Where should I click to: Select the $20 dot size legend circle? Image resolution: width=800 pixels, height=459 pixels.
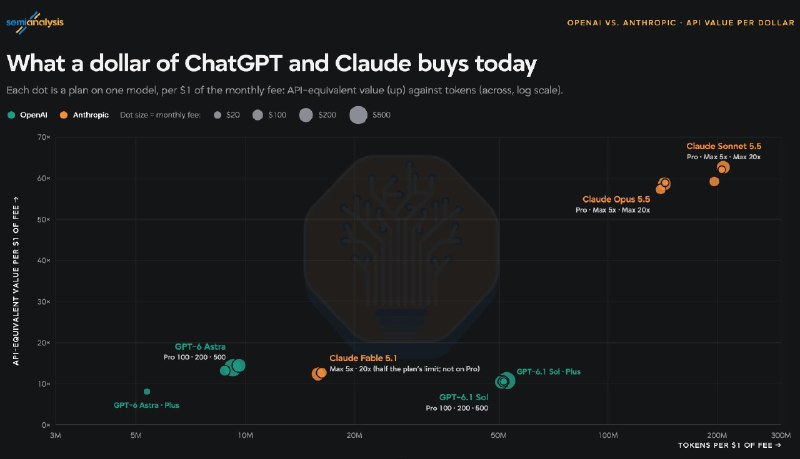coord(217,115)
